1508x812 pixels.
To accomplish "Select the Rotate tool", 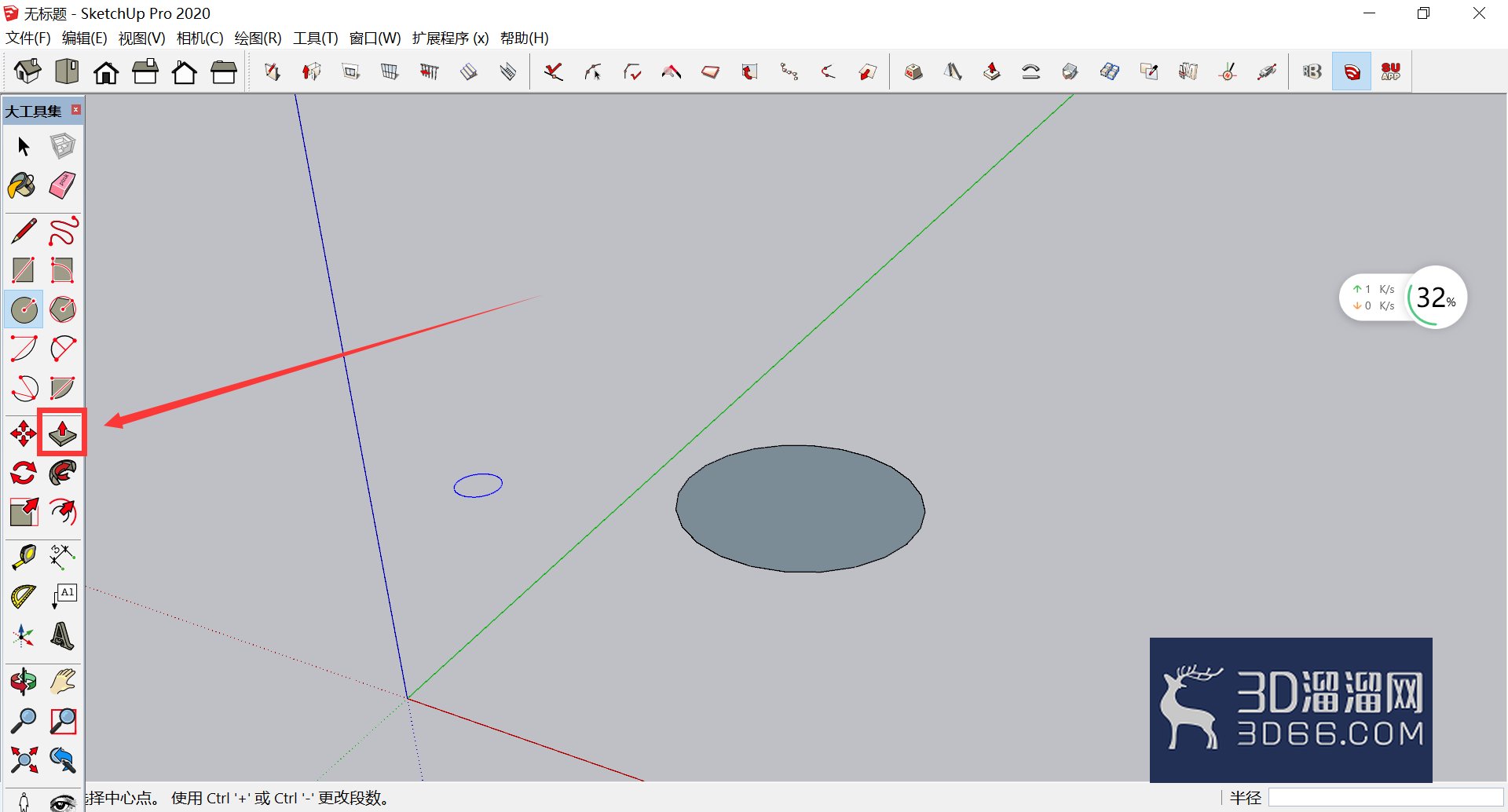I will (24, 473).
